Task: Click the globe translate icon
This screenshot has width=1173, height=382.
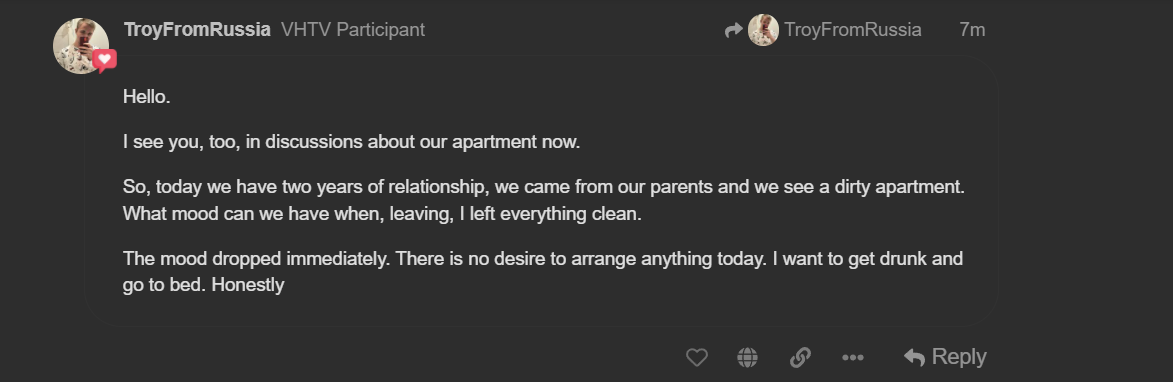Action: click(x=747, y=358)
